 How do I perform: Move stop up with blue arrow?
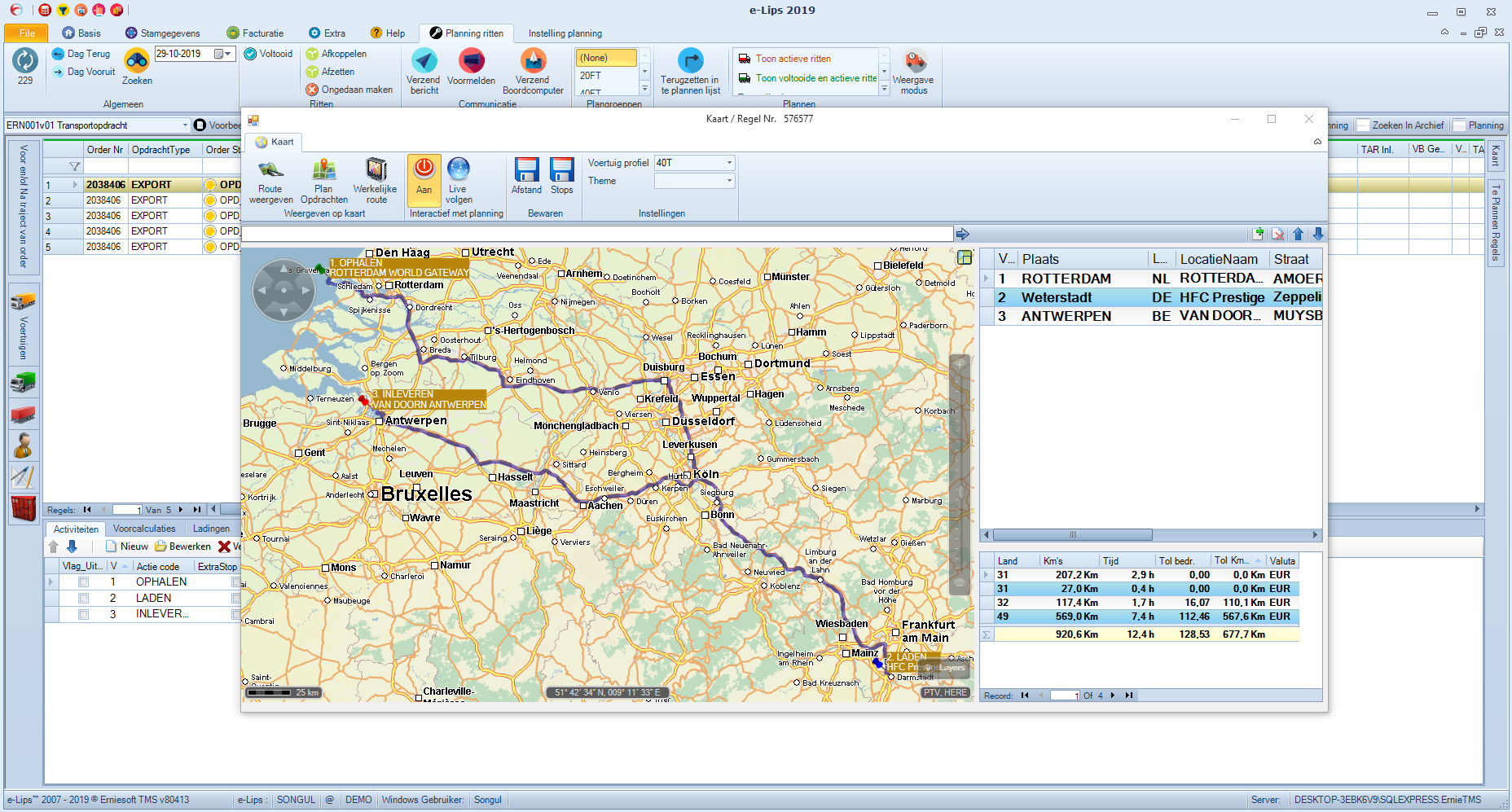pyautogui.click(x=1299, y=235)
